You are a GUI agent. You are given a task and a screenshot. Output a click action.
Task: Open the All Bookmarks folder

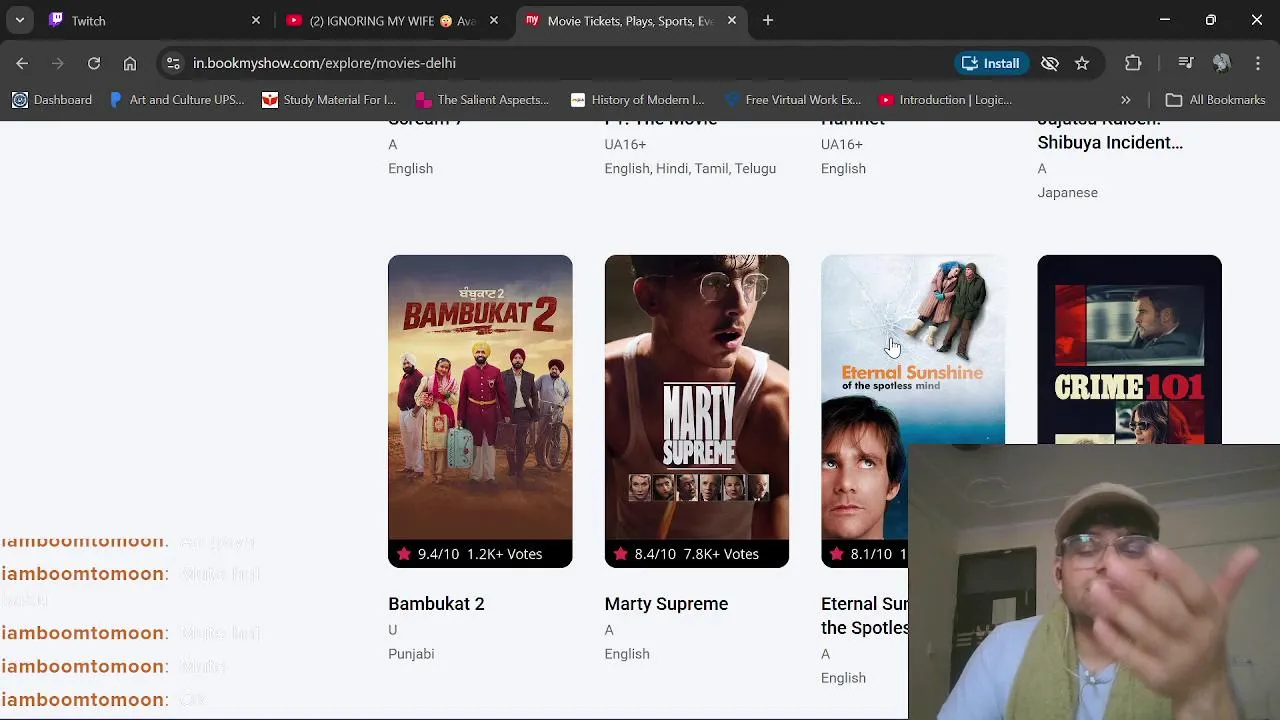pyautogui.click(x=1216, y=100)
